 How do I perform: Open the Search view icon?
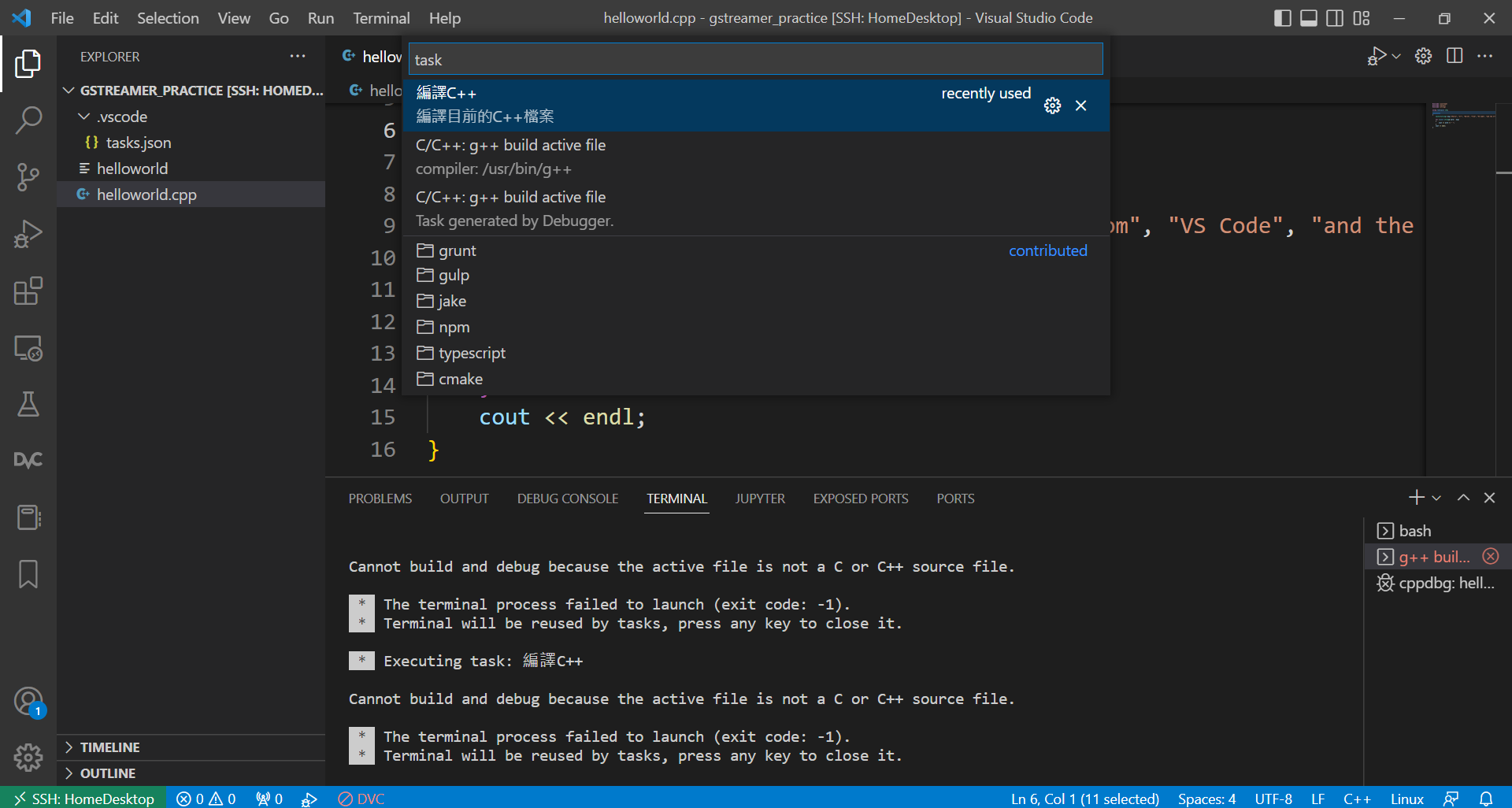coord(28,120)
